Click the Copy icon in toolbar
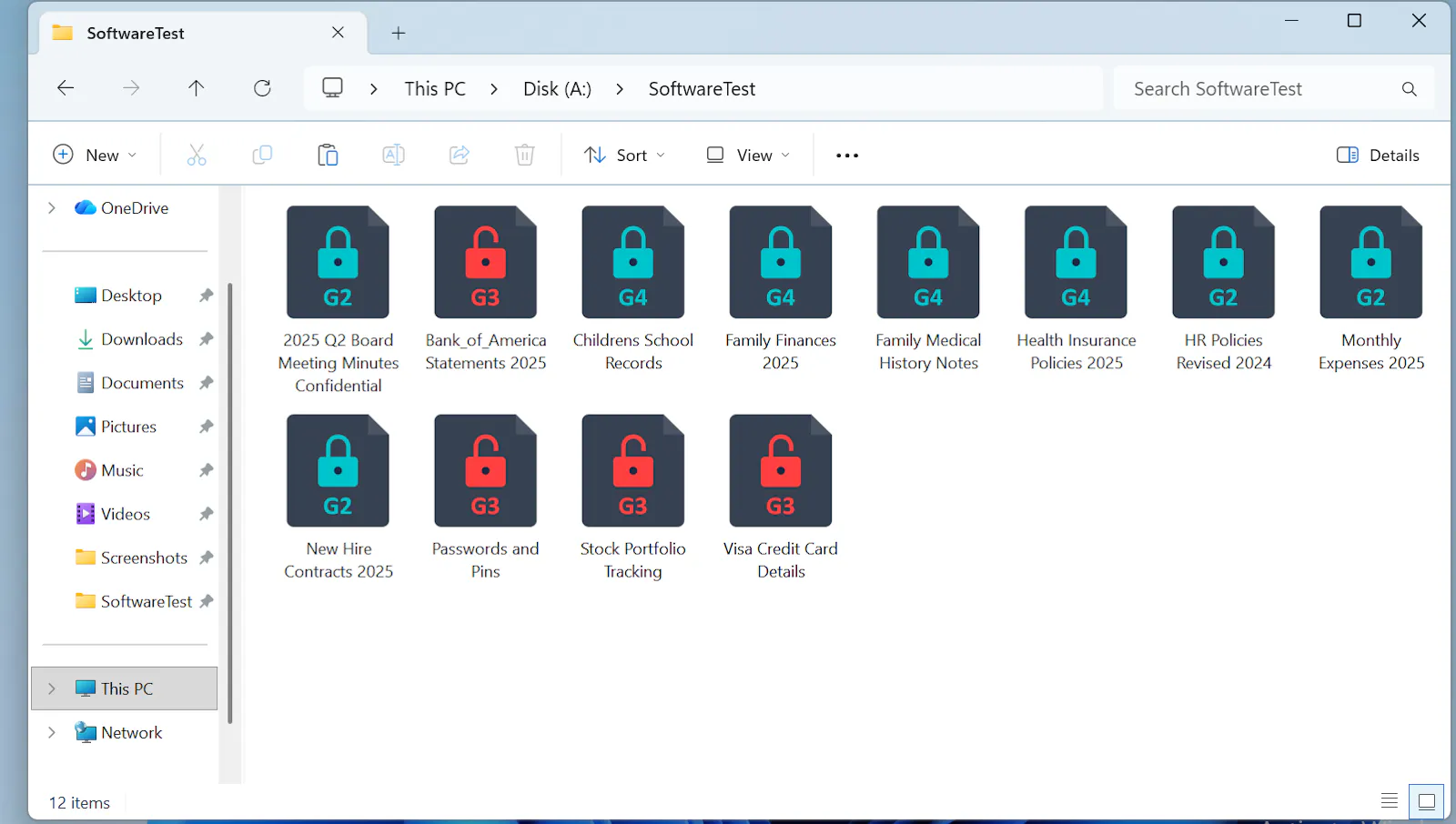Screen dimensions: 1456x824 262,155
